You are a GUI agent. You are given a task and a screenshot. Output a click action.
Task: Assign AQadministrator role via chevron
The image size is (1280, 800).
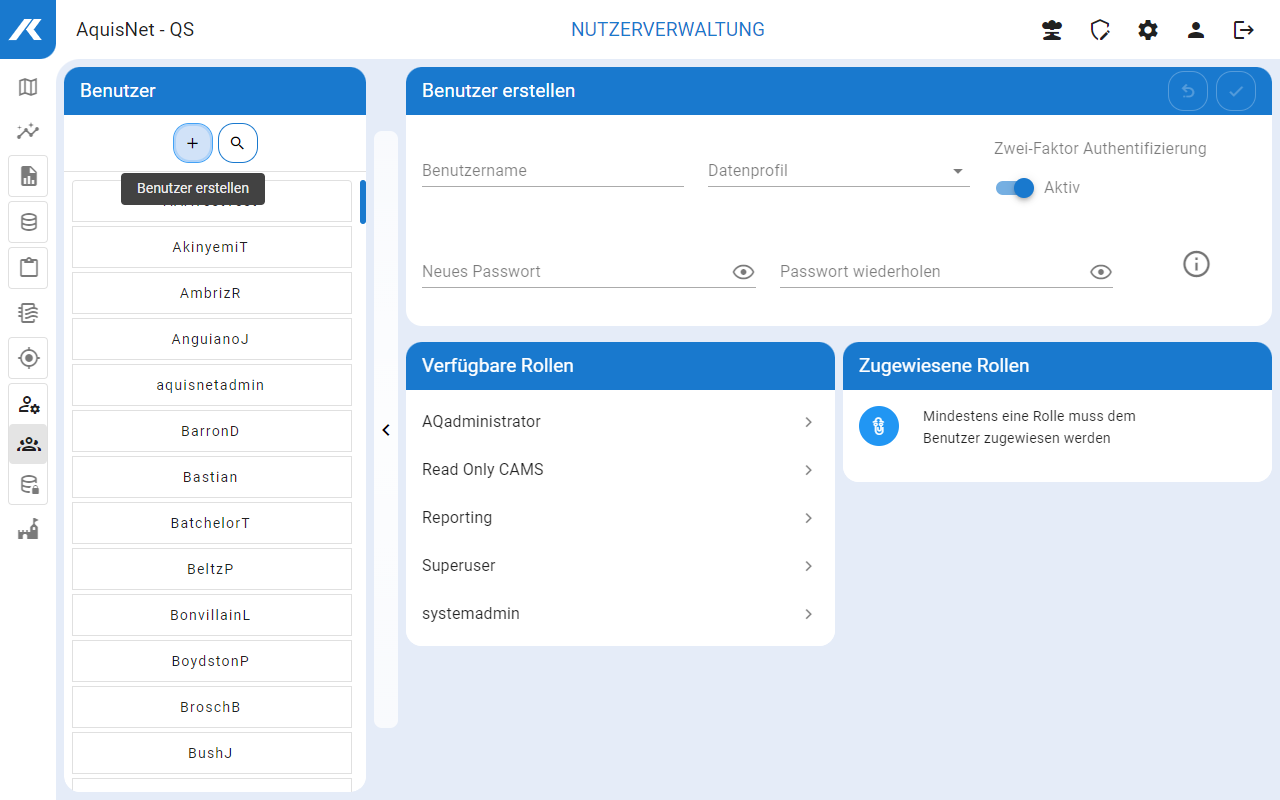click(808, 422)
